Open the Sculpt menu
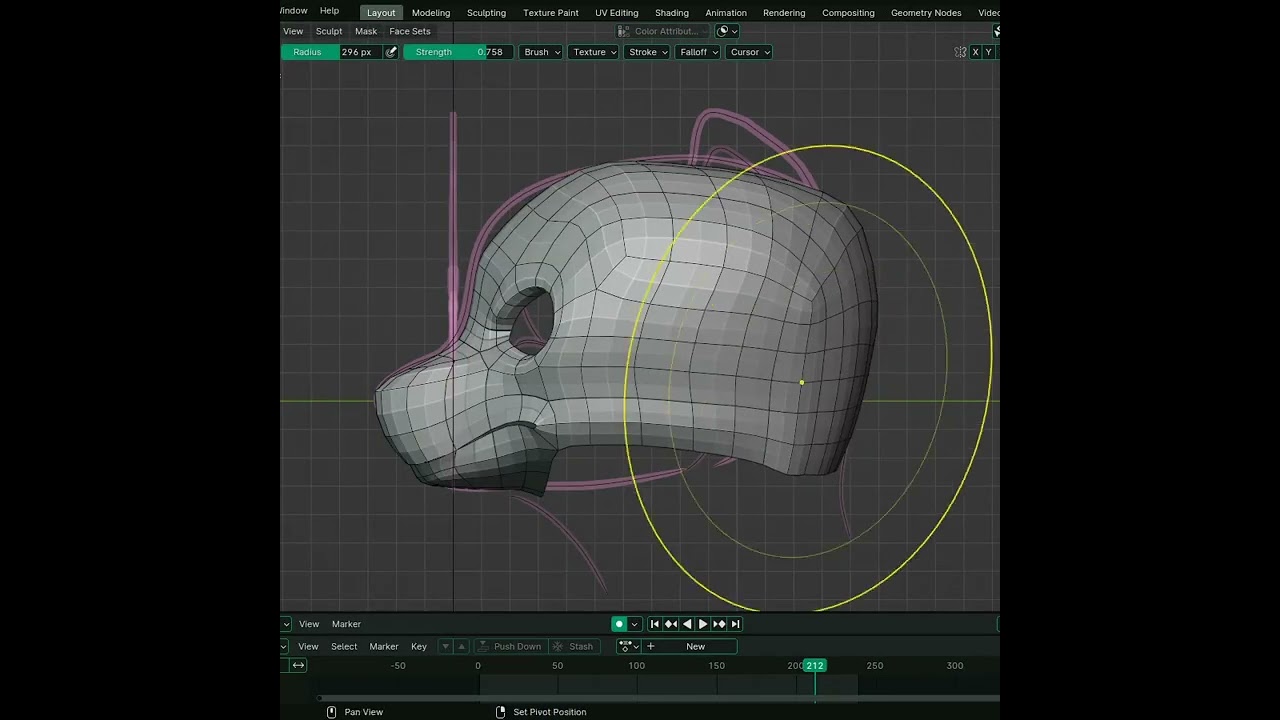This screenshot has width=1280, height=720. [x=329, y=31]
